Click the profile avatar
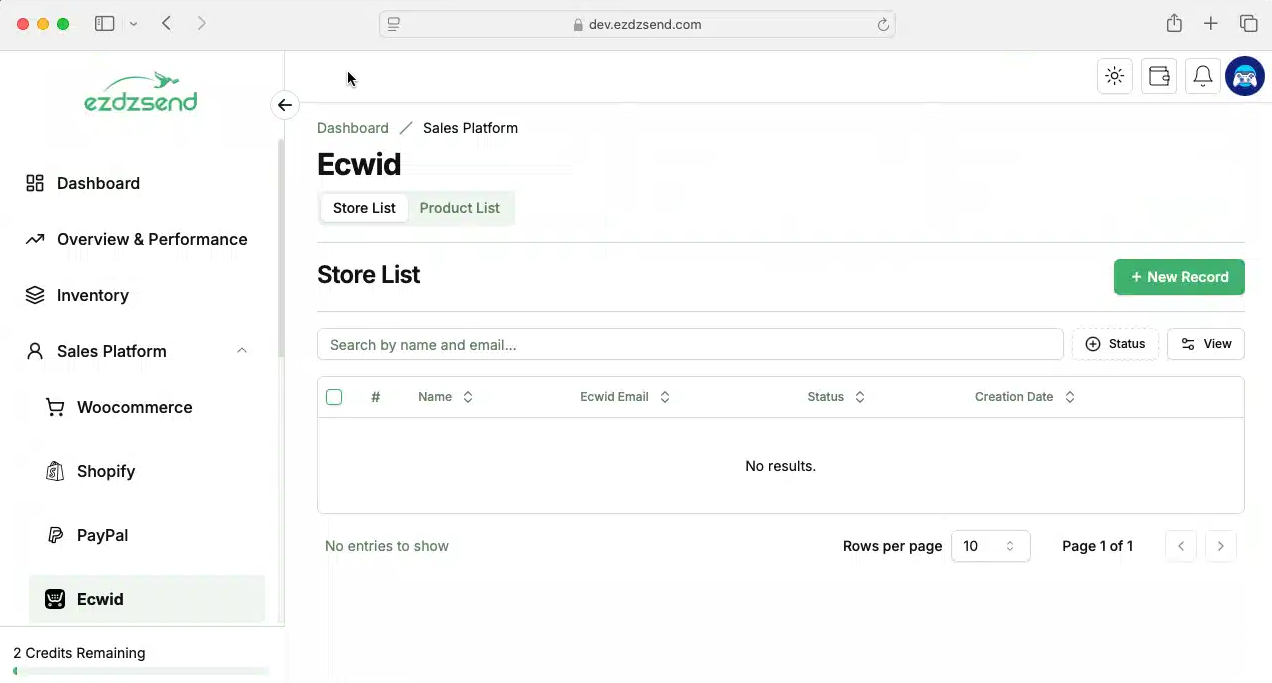 click(1244, 75)
